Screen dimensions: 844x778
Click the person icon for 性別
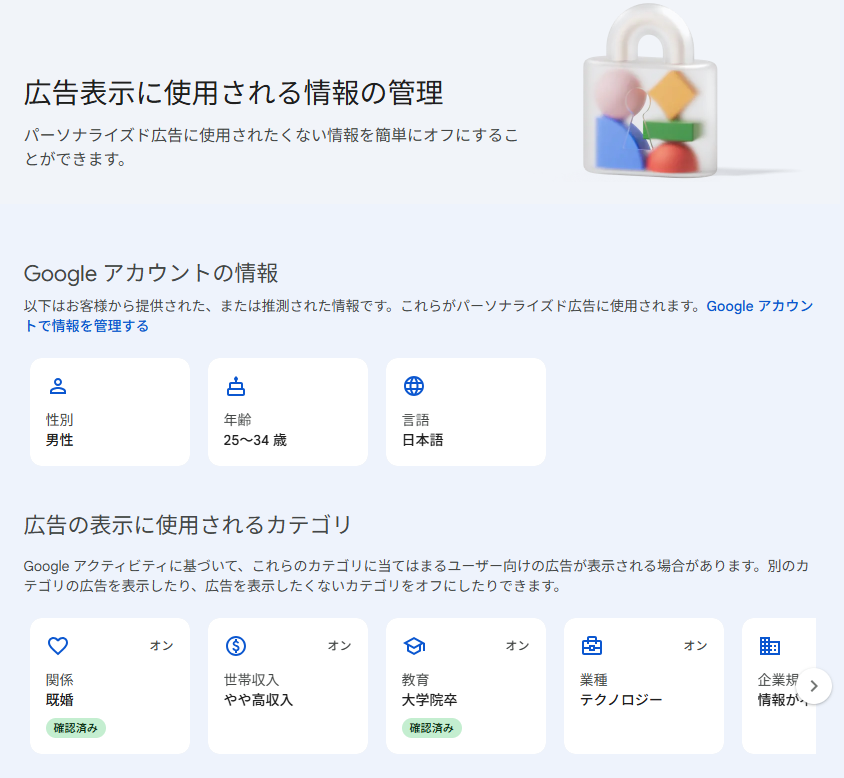(x=58, y=387)
